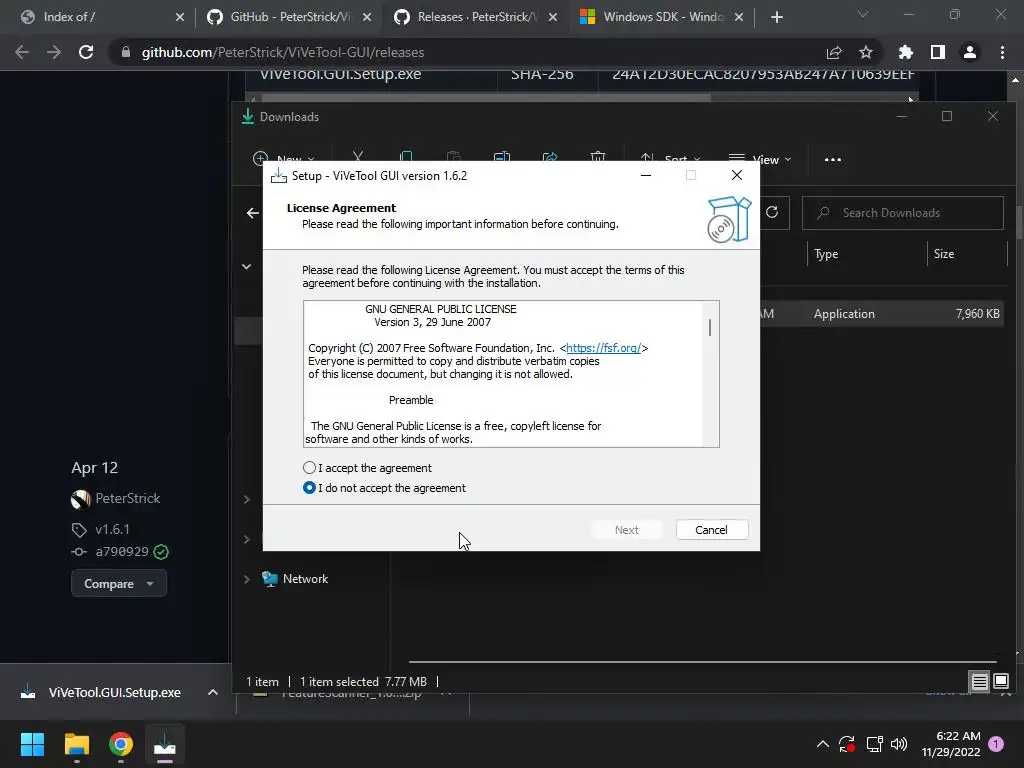Click the '7,960 KB' size cell
The height and width of the screenshot is (768, 1024).
pos(978,313)
